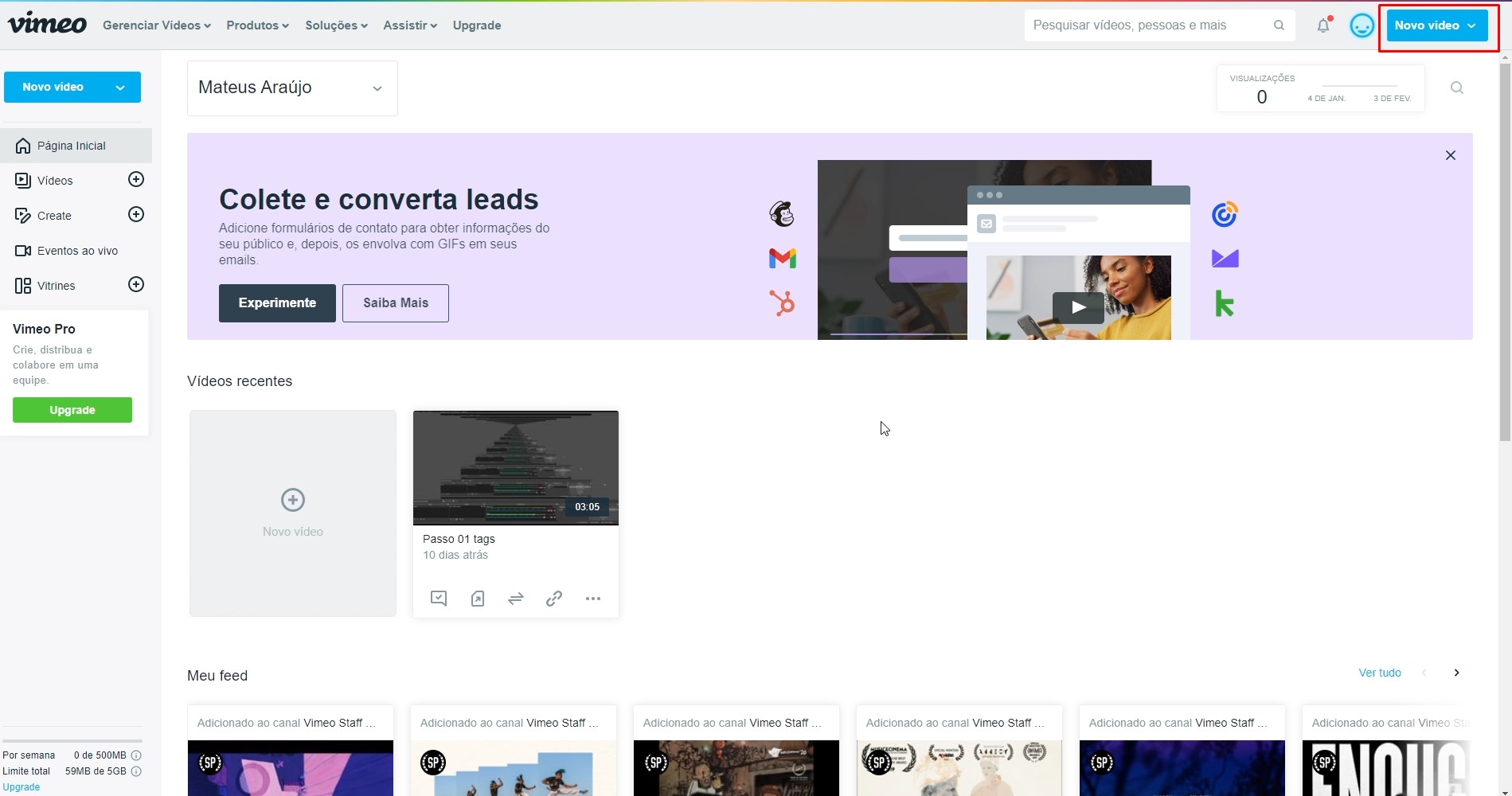Click the plus icon next to Vídeos

click(x=136, y=179)
